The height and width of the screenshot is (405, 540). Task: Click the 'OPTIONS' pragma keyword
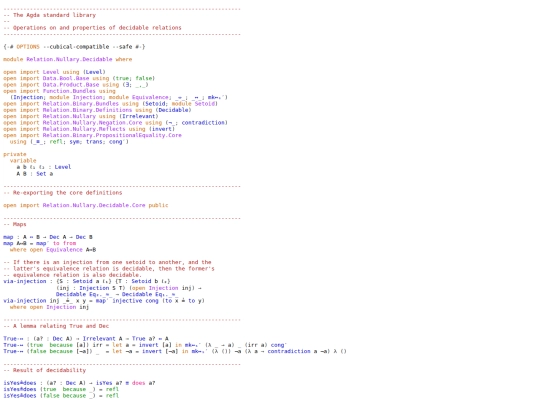[28, 46]
